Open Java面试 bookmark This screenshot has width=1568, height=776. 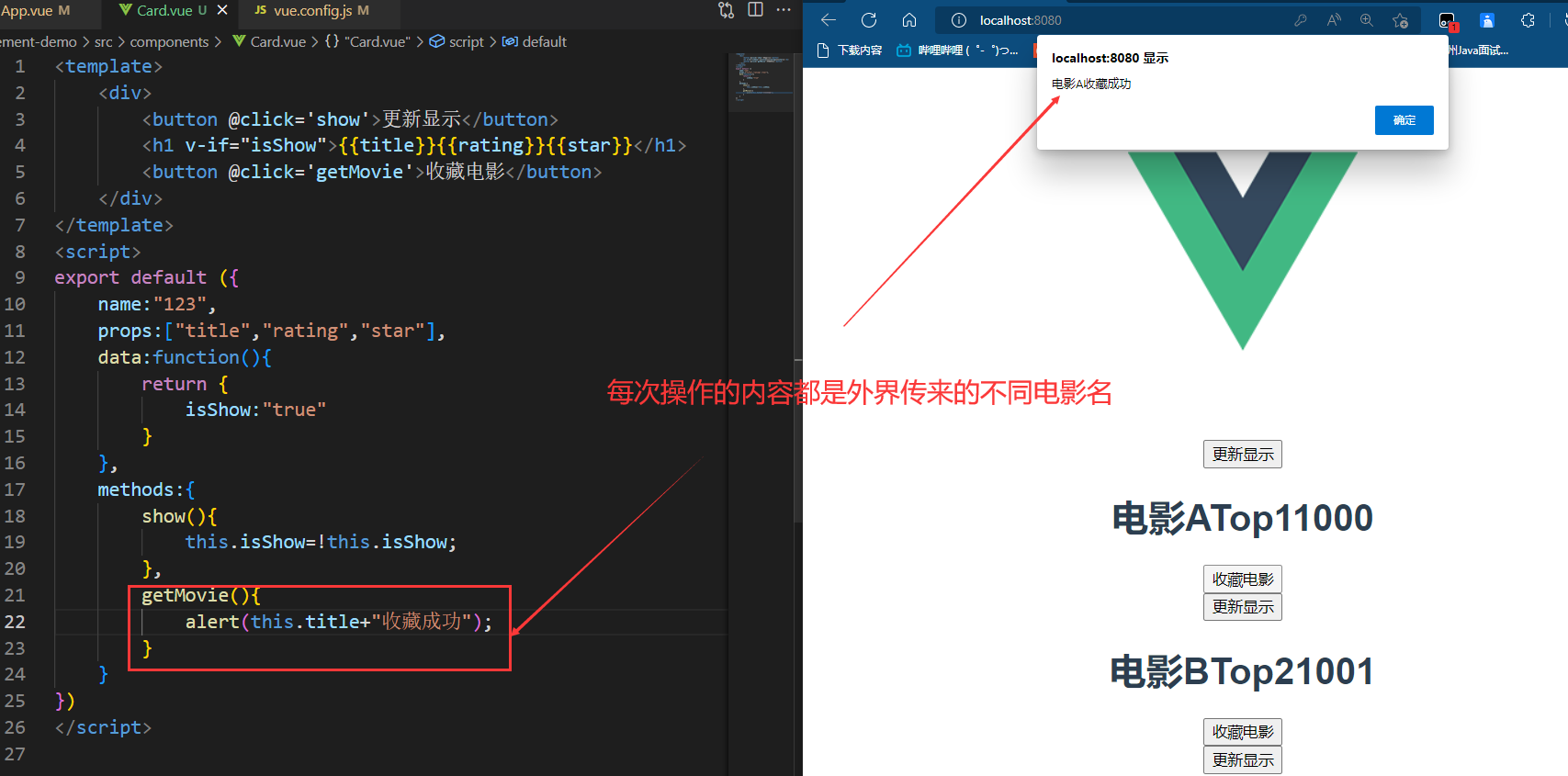[x=1479, y=51]
